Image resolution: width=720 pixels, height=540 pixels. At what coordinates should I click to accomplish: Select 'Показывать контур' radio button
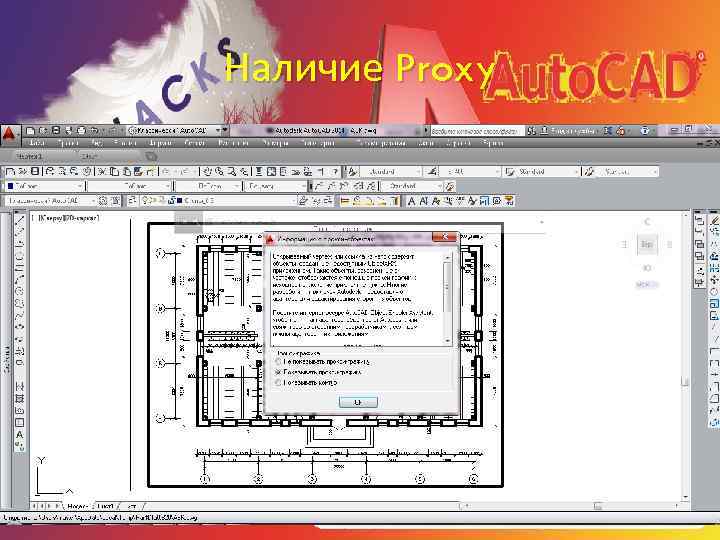tap(278, 382)
